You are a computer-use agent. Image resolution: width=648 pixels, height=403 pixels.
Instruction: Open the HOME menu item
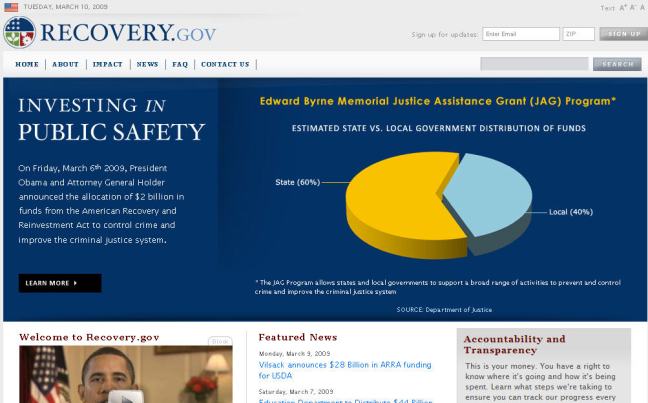[x=27, y=64]
